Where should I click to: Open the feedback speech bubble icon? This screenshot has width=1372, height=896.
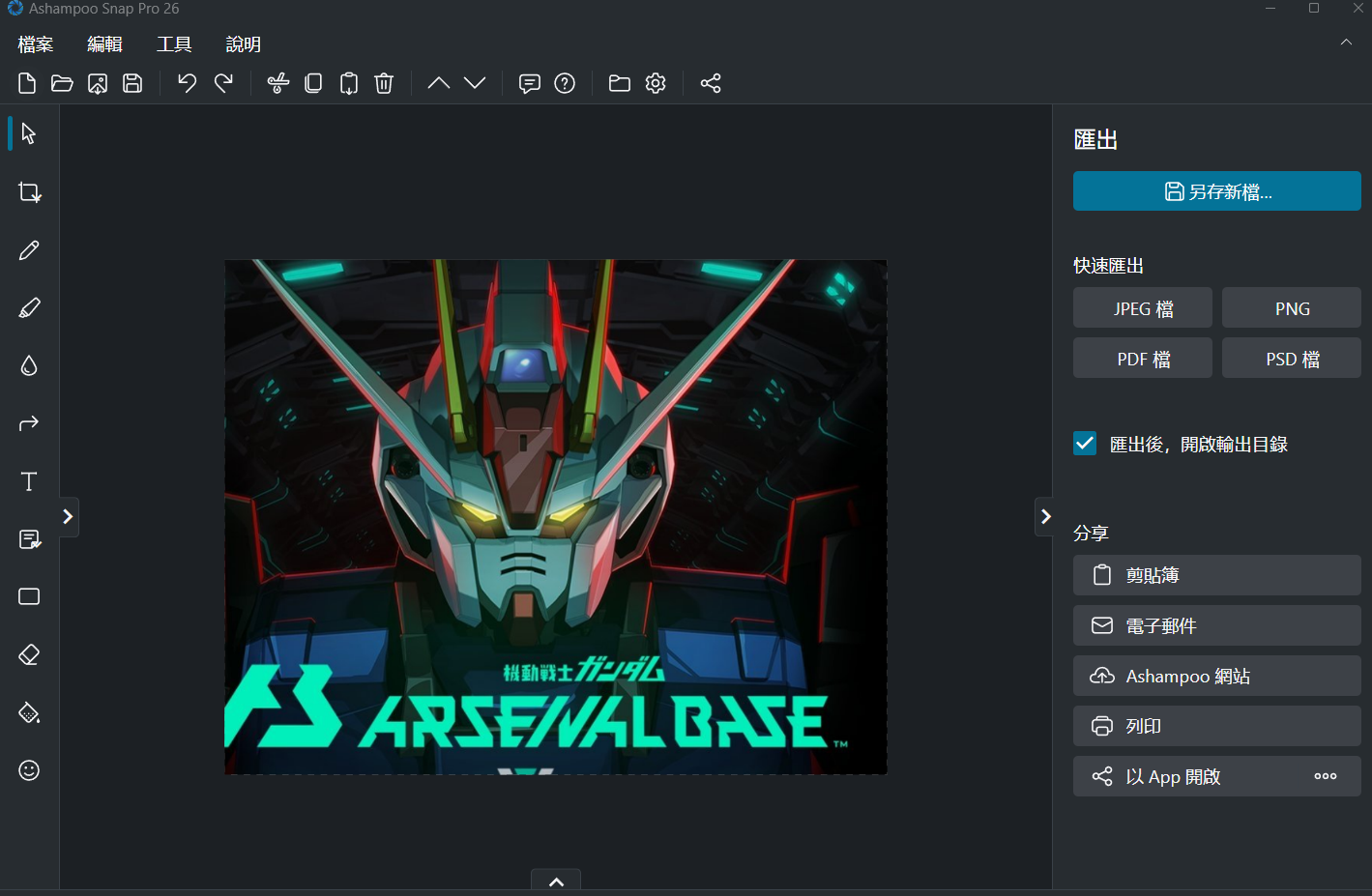(529, 83)
